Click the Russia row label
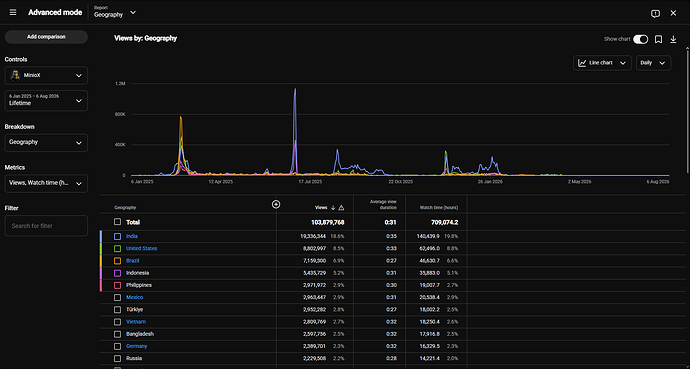Screen dimensions: 690x369 [x=134, y=358]
